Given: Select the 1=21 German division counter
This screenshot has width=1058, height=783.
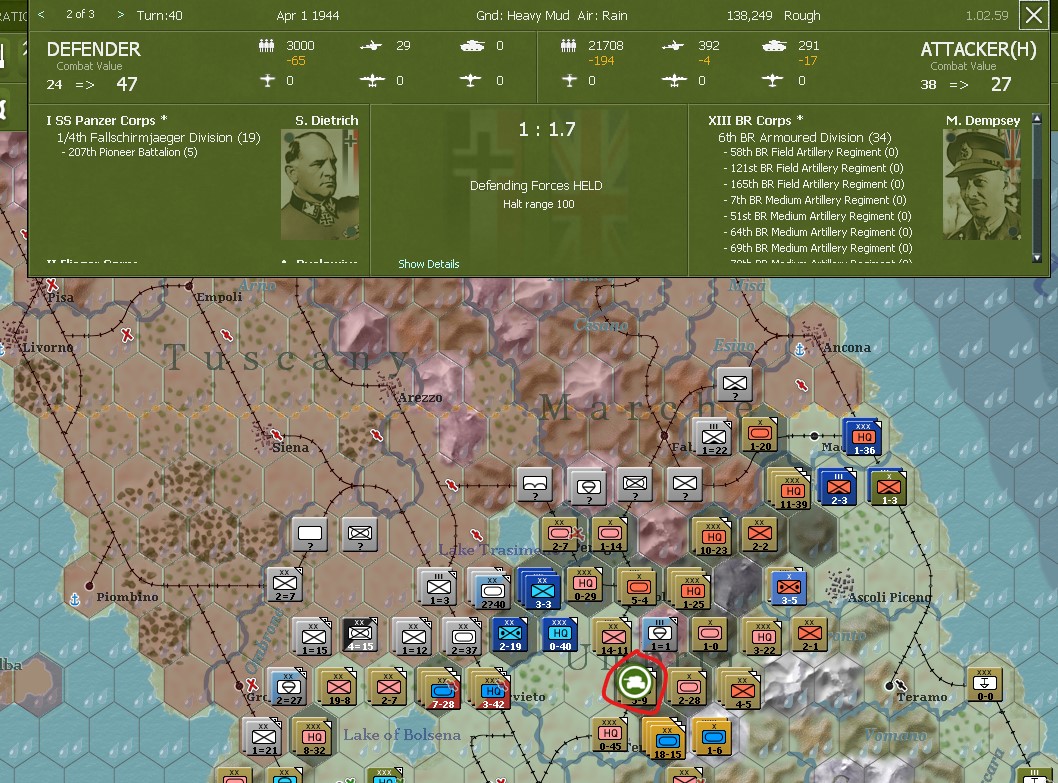Looking at the screenshot, I should [x=263, y=737].
